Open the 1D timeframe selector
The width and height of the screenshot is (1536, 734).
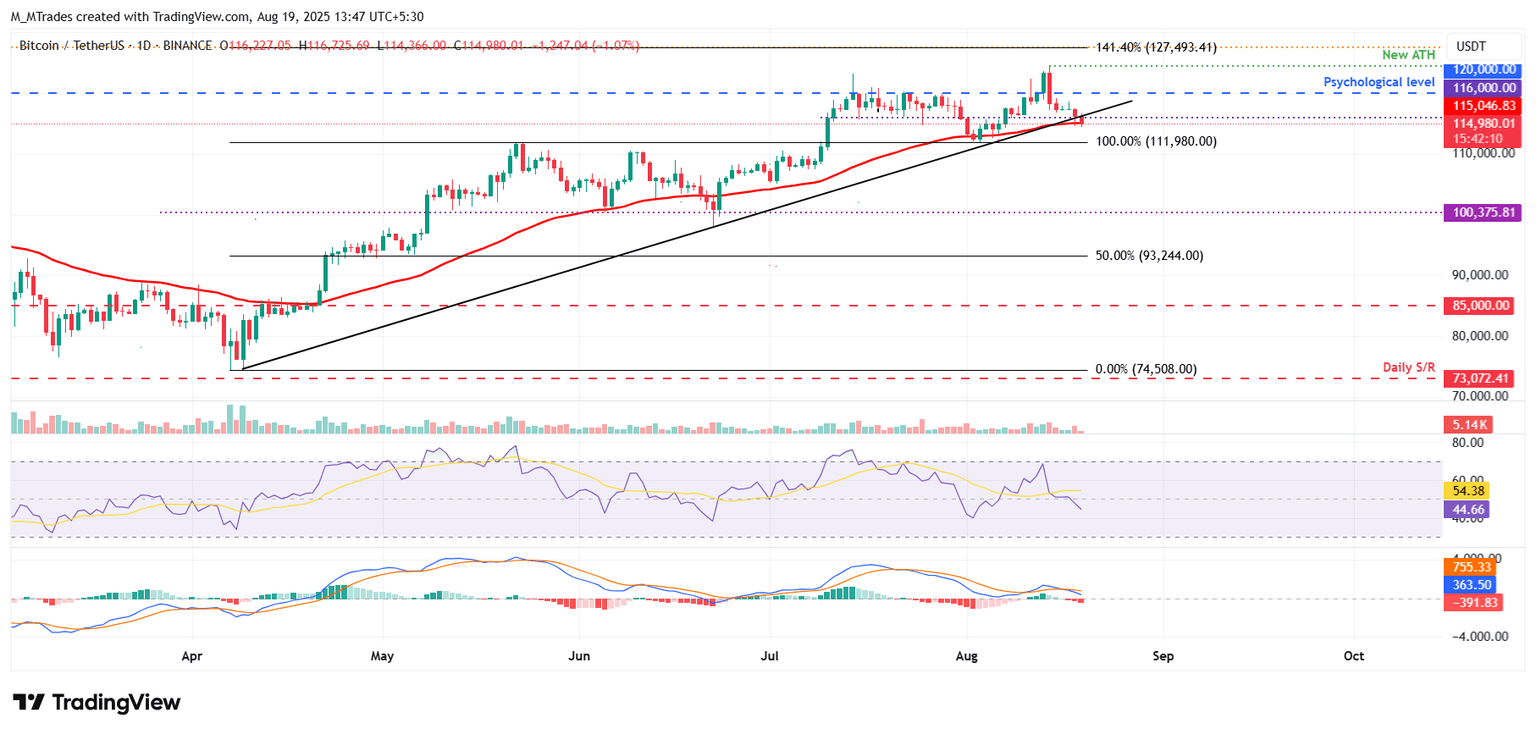(x=146, y=45)
